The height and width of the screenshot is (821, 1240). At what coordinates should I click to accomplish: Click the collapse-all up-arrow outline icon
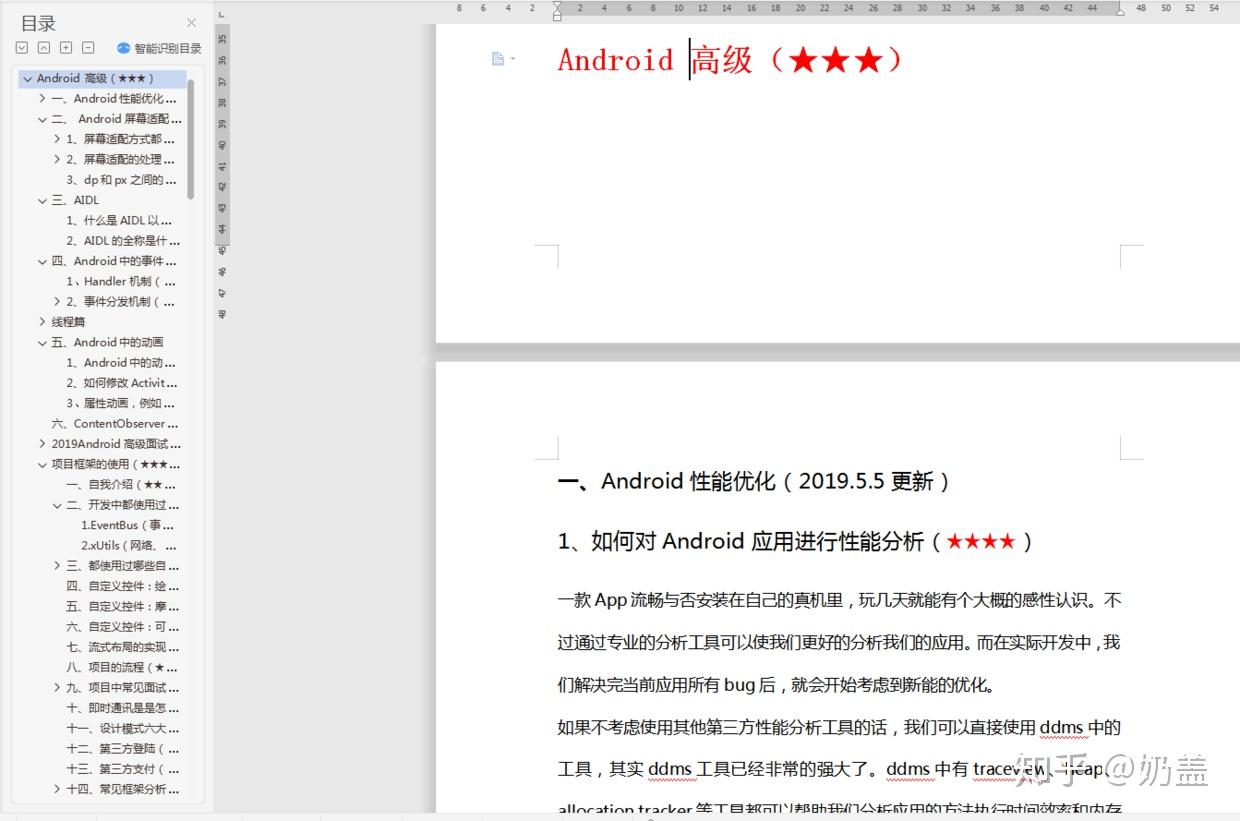44,47
